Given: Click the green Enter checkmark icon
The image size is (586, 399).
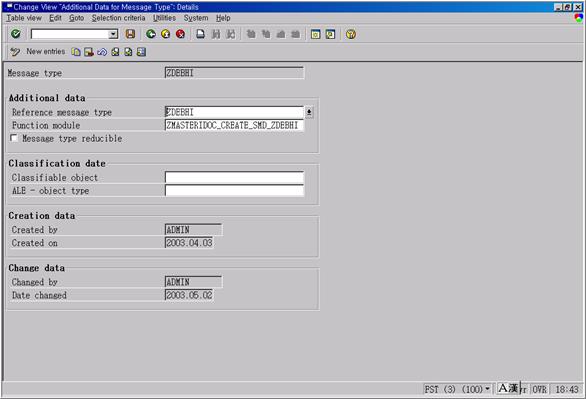Looking at the screenshot, I should pos(16,34).
